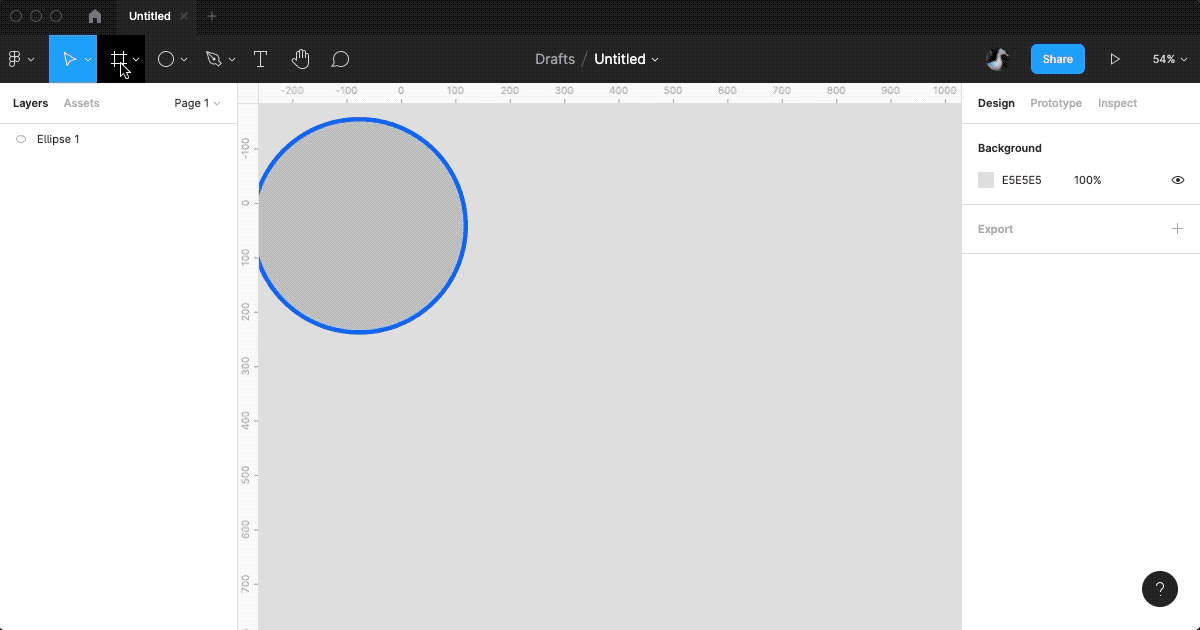
Task: Select the Text tool
Action: pos(260,59)
